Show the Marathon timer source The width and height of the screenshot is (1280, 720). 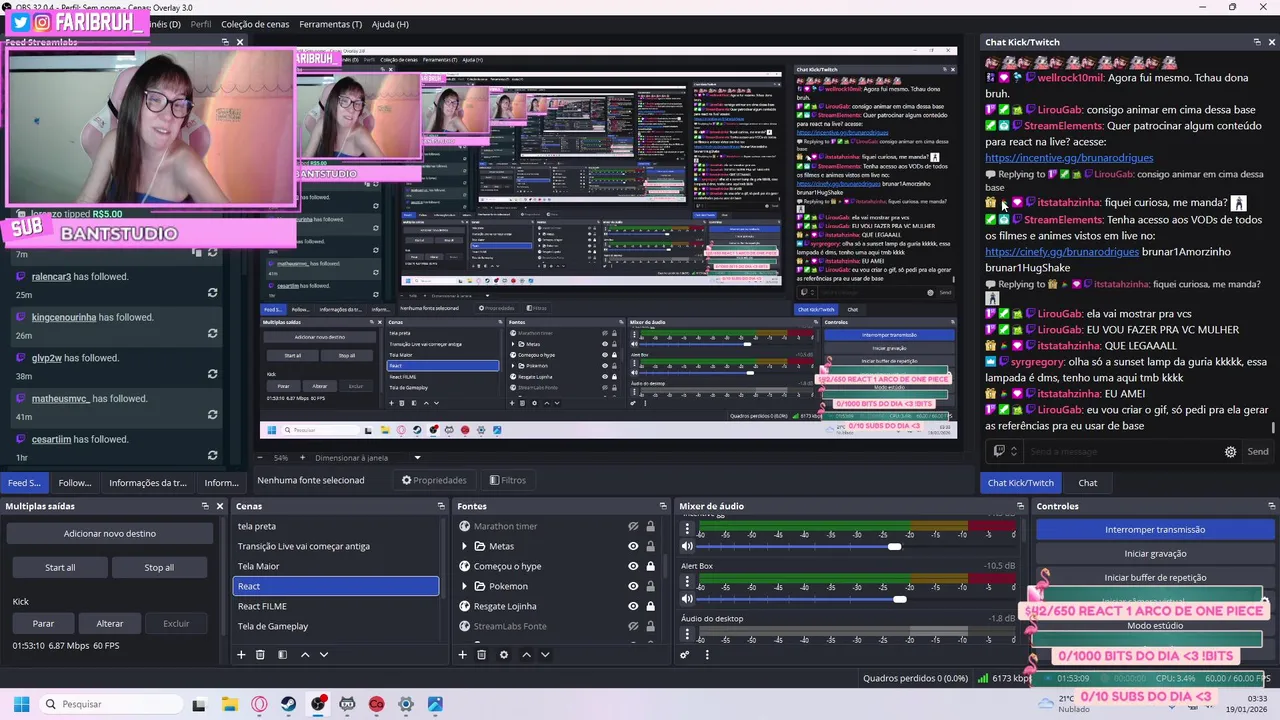click(x=633, y=526)
